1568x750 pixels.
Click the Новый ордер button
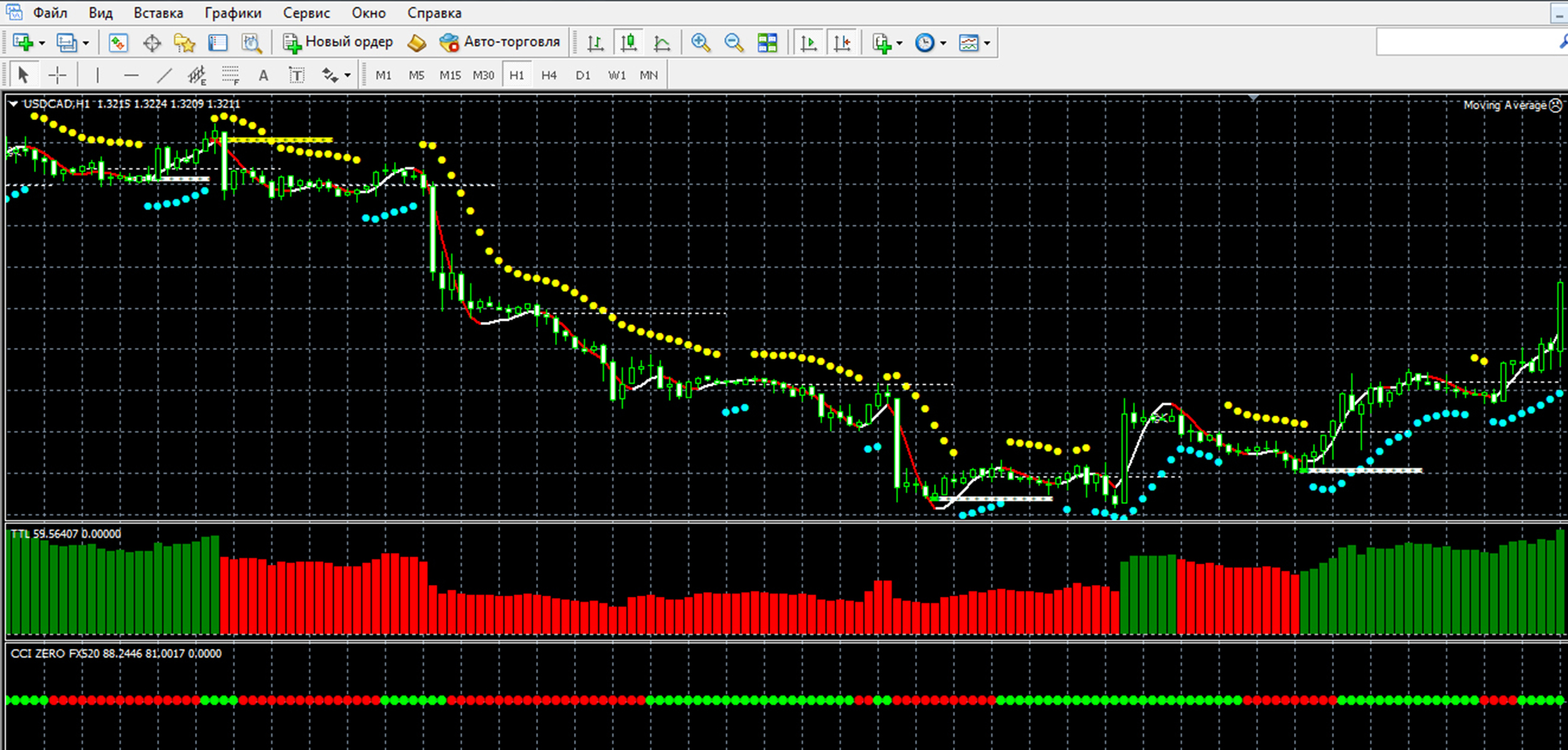coord(338,42)
